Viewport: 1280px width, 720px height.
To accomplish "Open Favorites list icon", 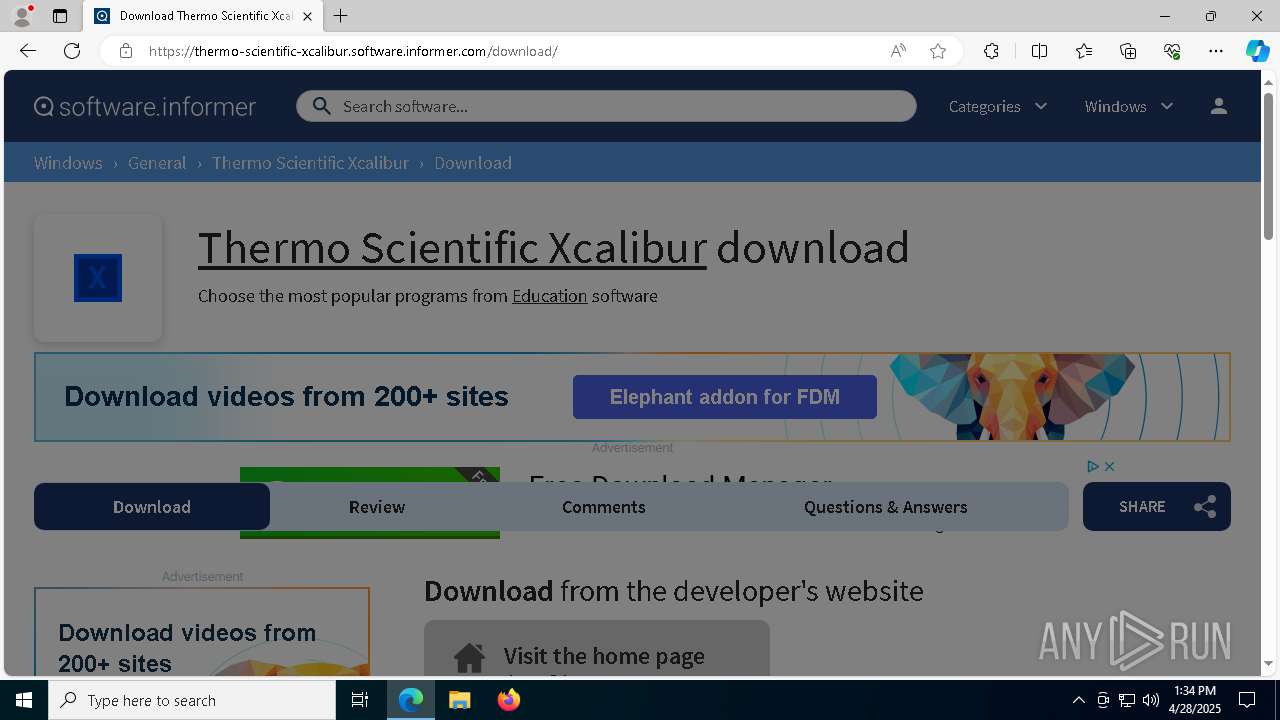I will (1084, 51).
